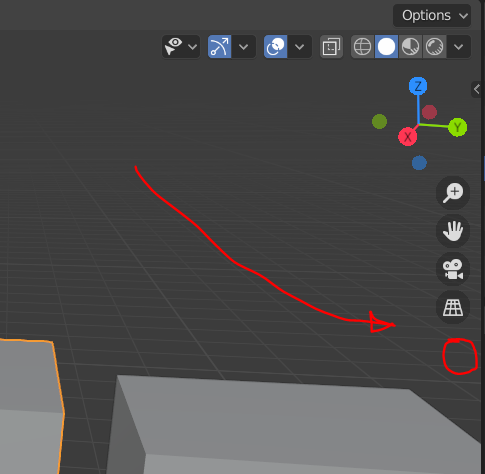485x474 pixels.
Task: Click the Z axis on navigation gizmo
Action: point(418,86)
